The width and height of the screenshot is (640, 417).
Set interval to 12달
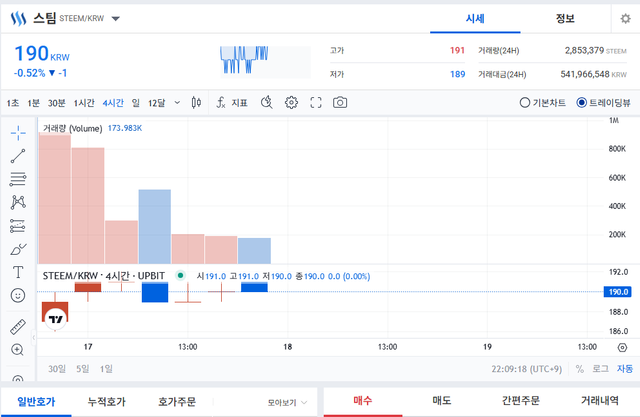tap(156, 103)
